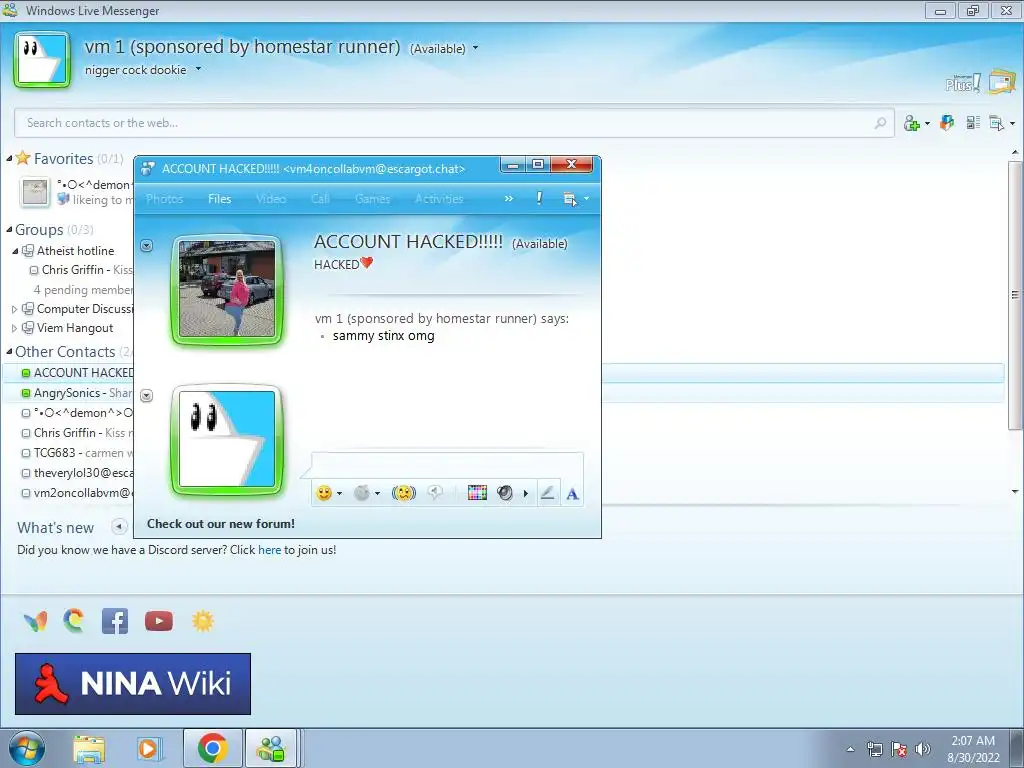This screenshot has height=768, width=1024.
Task: Click the exclamation mark icon in the chat
Action: click(539, 199)
